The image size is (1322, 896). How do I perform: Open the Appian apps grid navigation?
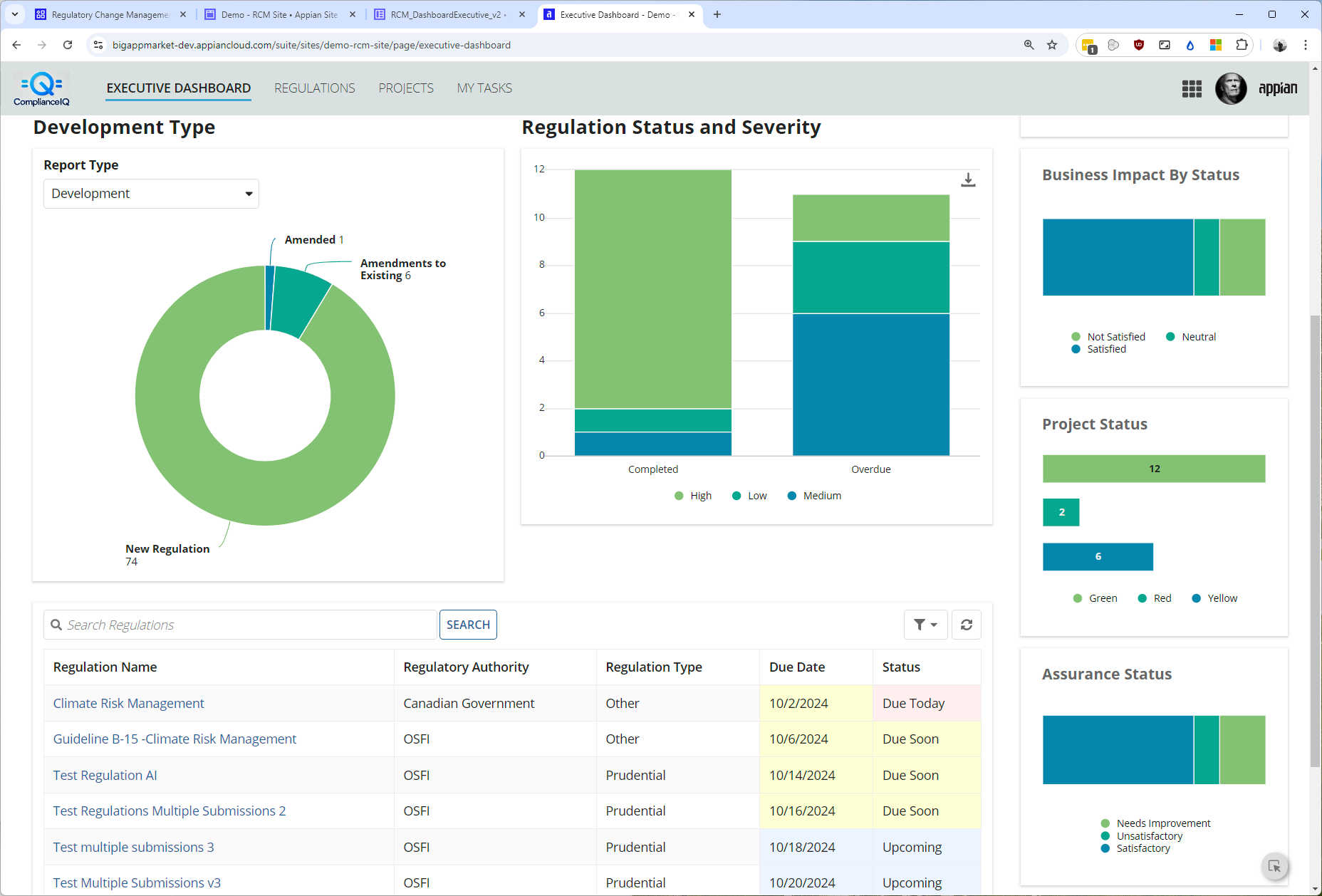pos(1192,88)
